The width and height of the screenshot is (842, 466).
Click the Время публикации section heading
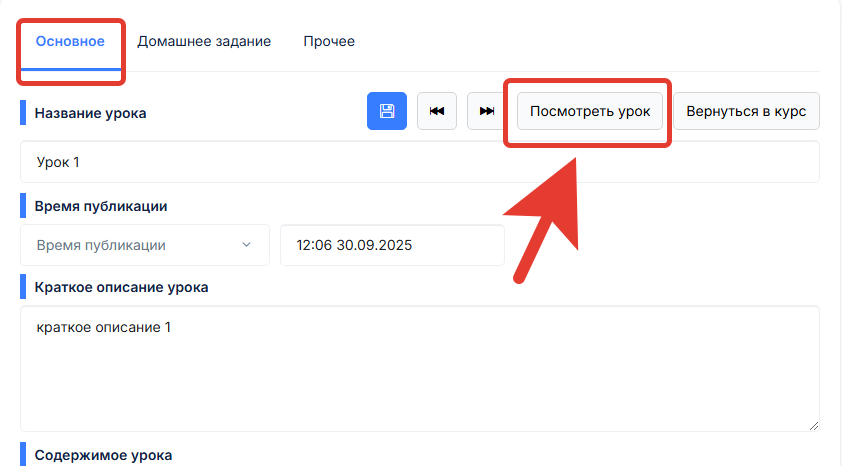pyautogui.click(x=101, y=206)
